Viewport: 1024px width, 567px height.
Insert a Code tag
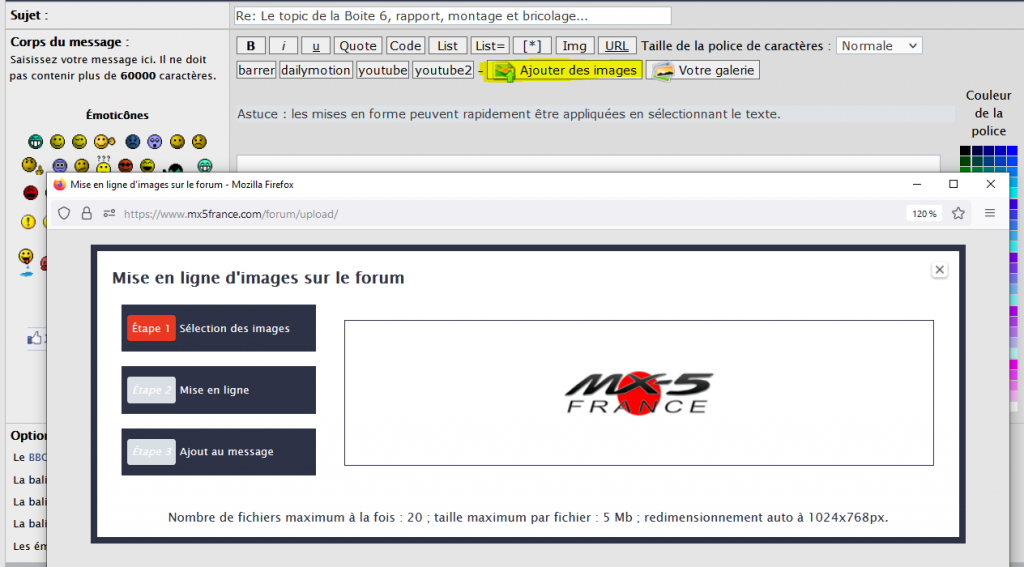[406, 46]
